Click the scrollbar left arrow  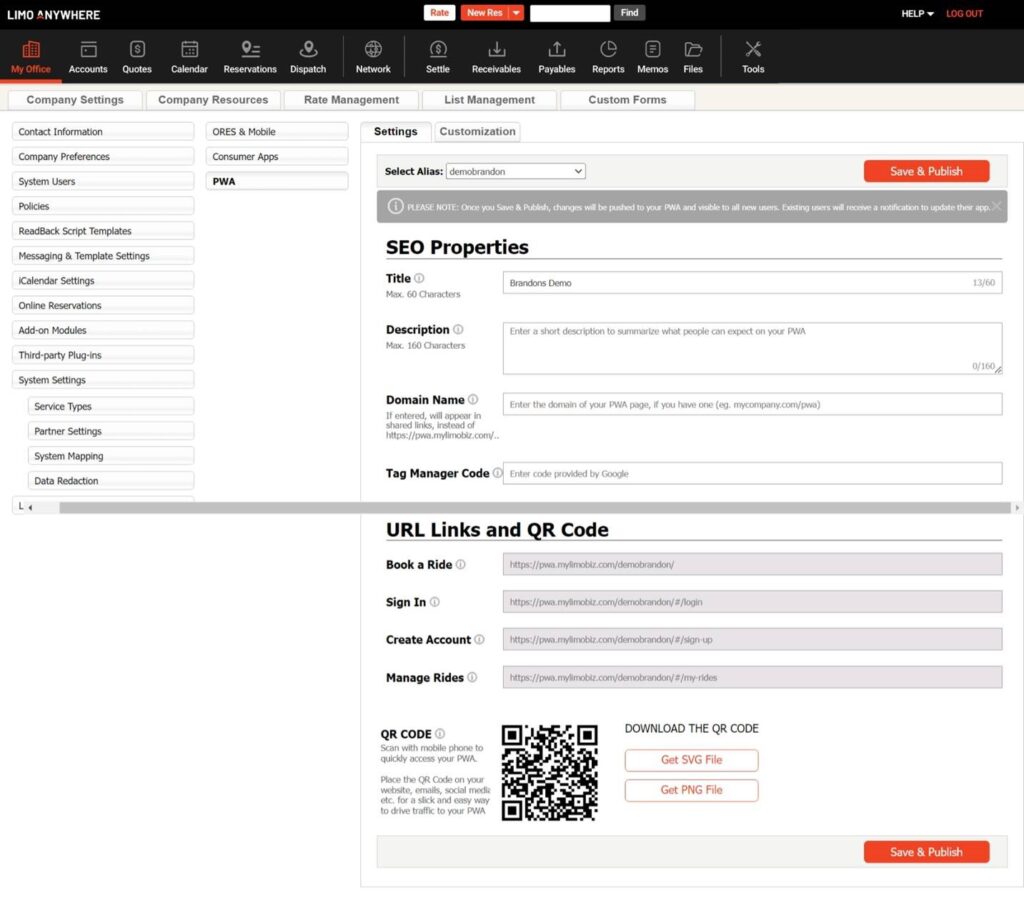click(30, 507)
